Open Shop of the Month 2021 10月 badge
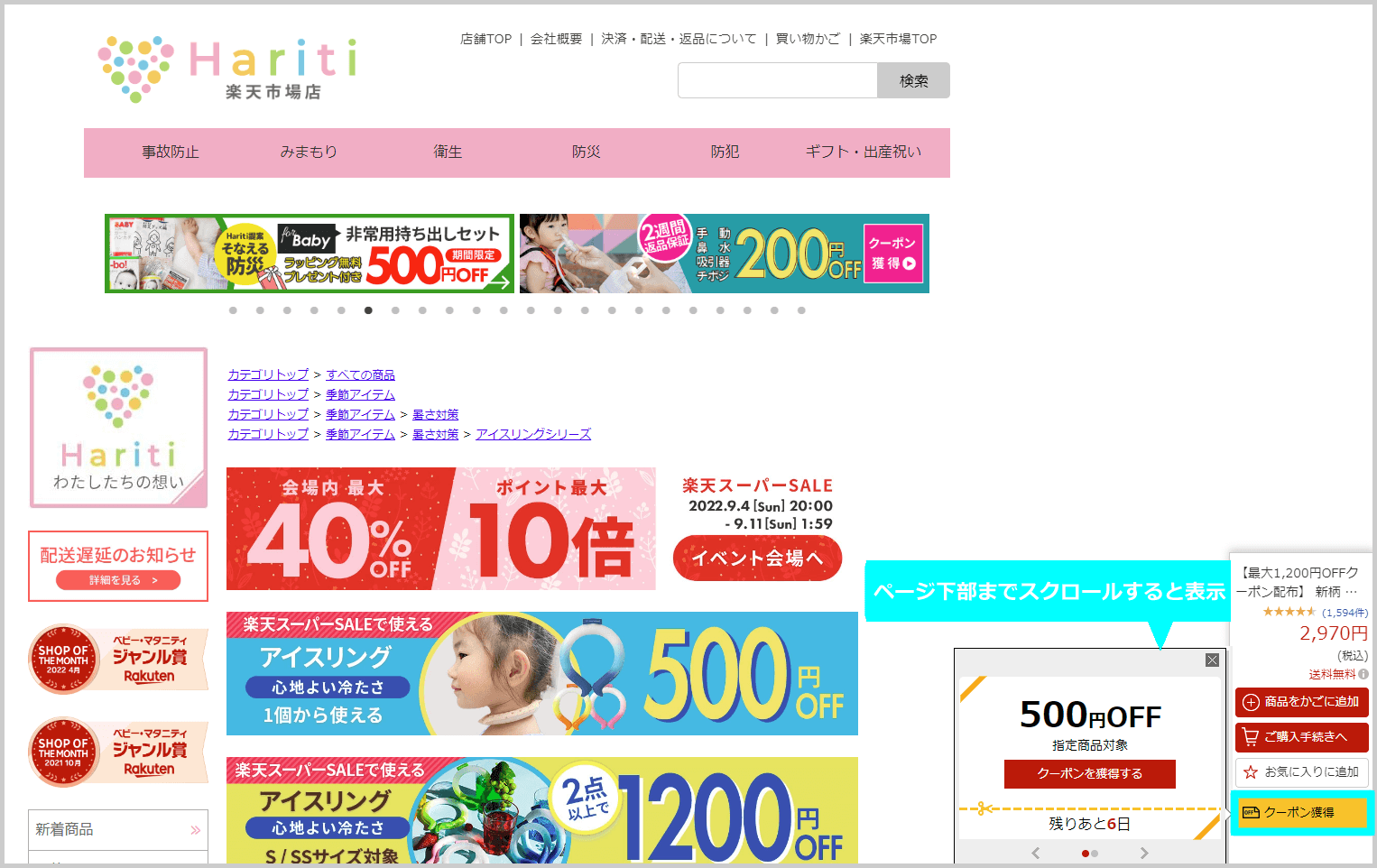The image size is (1377, 868). click(x=118, y=752)
